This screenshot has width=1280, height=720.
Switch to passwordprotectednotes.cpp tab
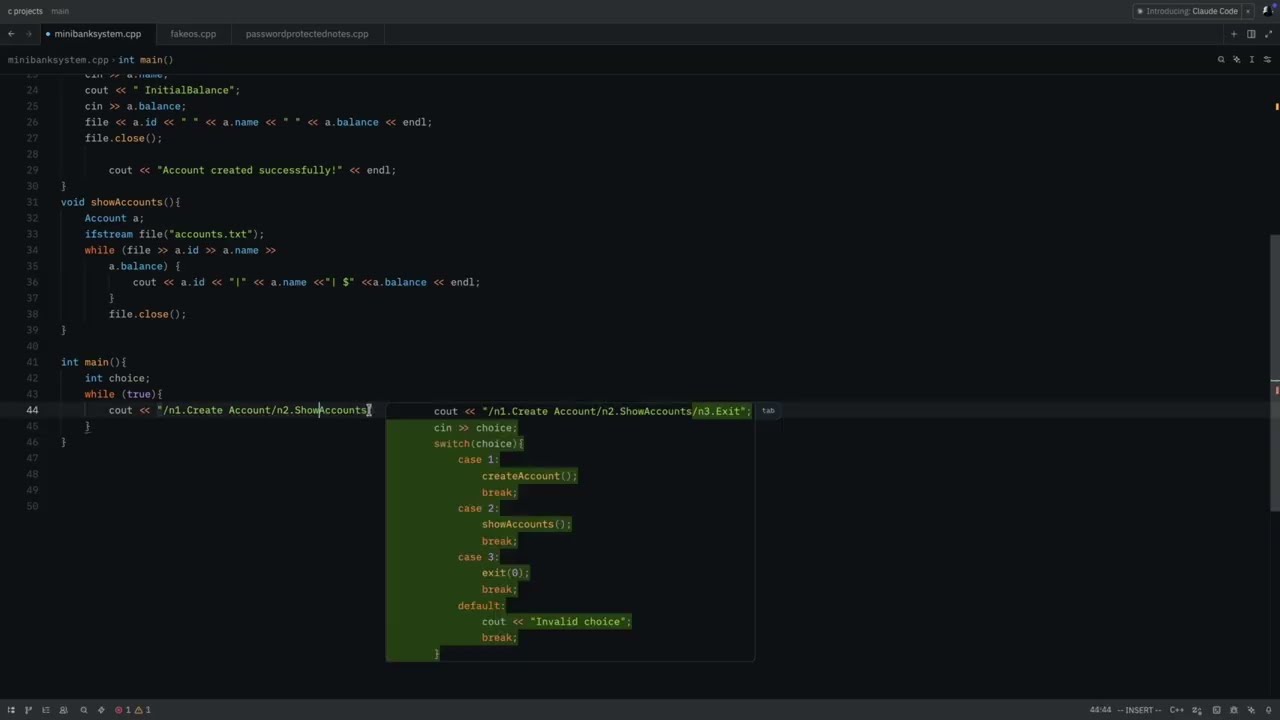pyautogui.click(x=307, y=34)
